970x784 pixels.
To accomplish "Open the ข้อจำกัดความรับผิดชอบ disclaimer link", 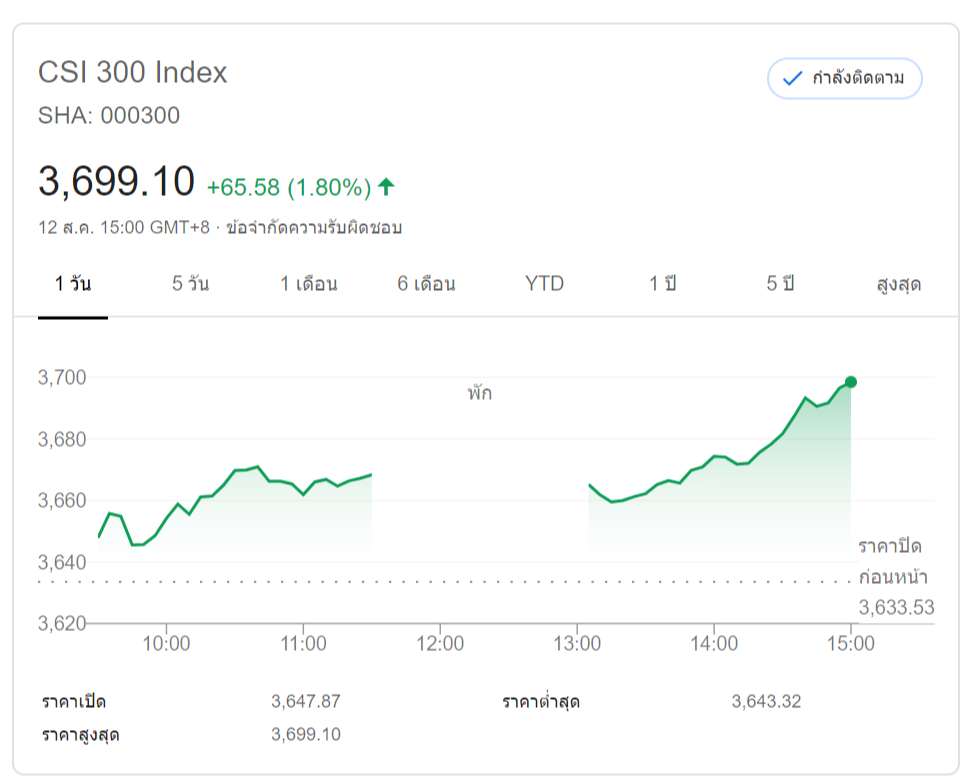I will coord(314,227).
